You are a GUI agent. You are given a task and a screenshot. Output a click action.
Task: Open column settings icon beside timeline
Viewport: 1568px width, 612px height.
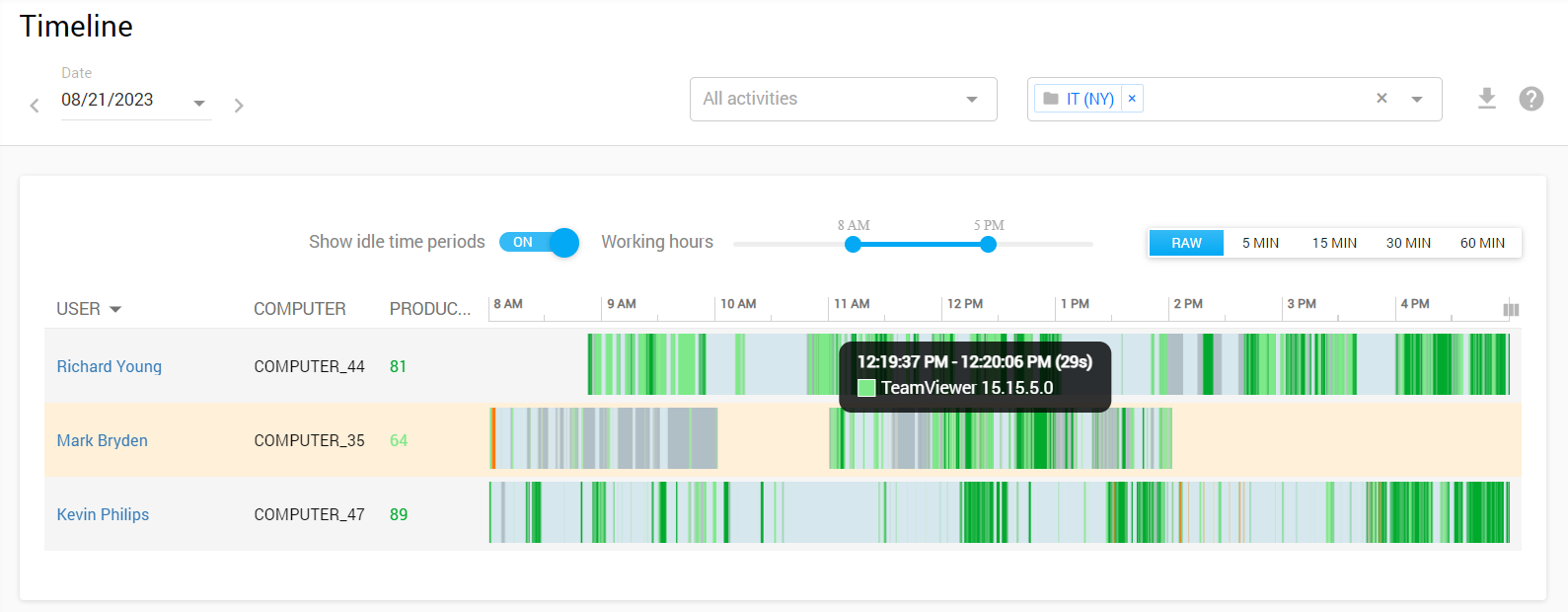click(1510, 310)
